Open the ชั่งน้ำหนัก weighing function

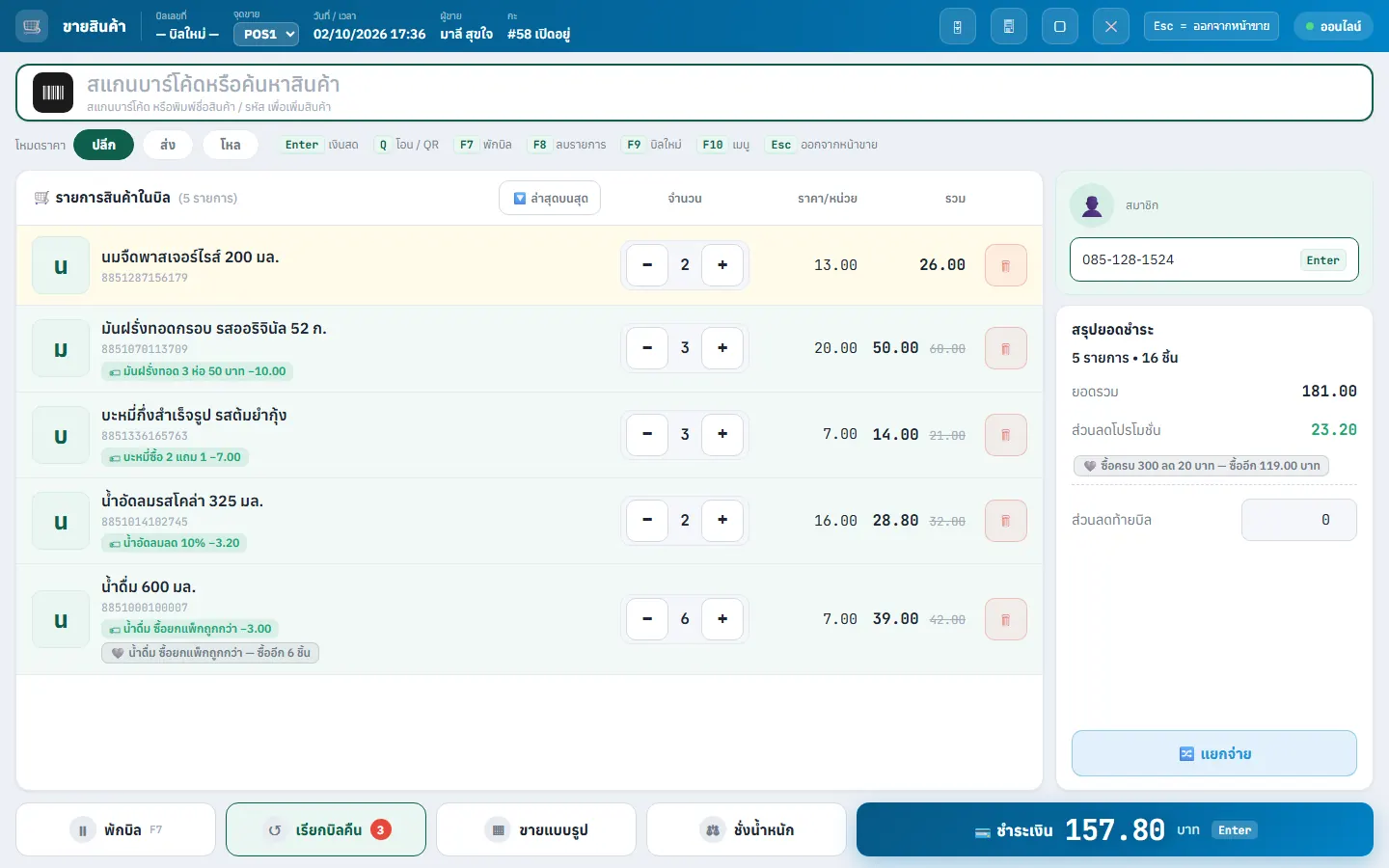coord(747,829)
